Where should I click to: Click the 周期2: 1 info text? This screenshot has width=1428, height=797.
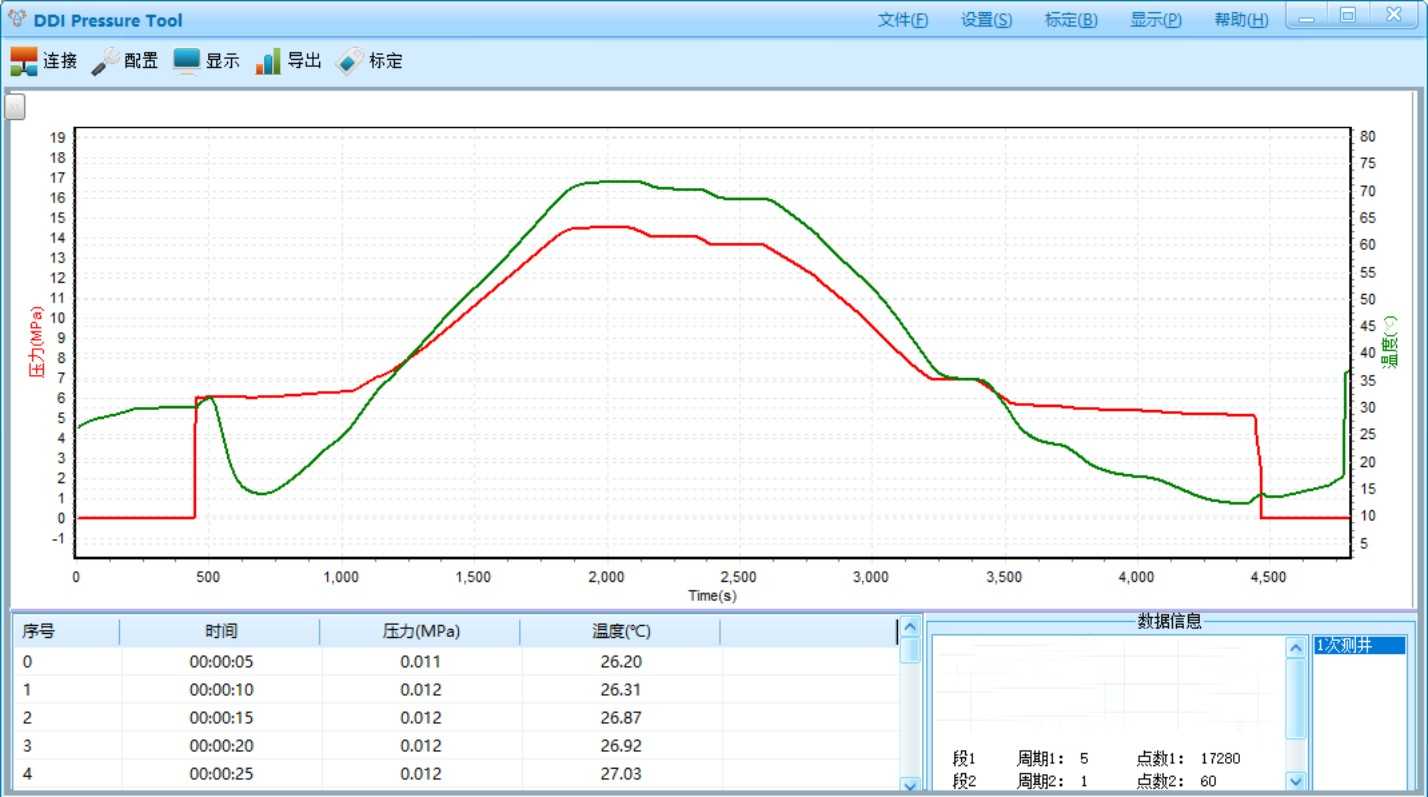coord(1052,781)
